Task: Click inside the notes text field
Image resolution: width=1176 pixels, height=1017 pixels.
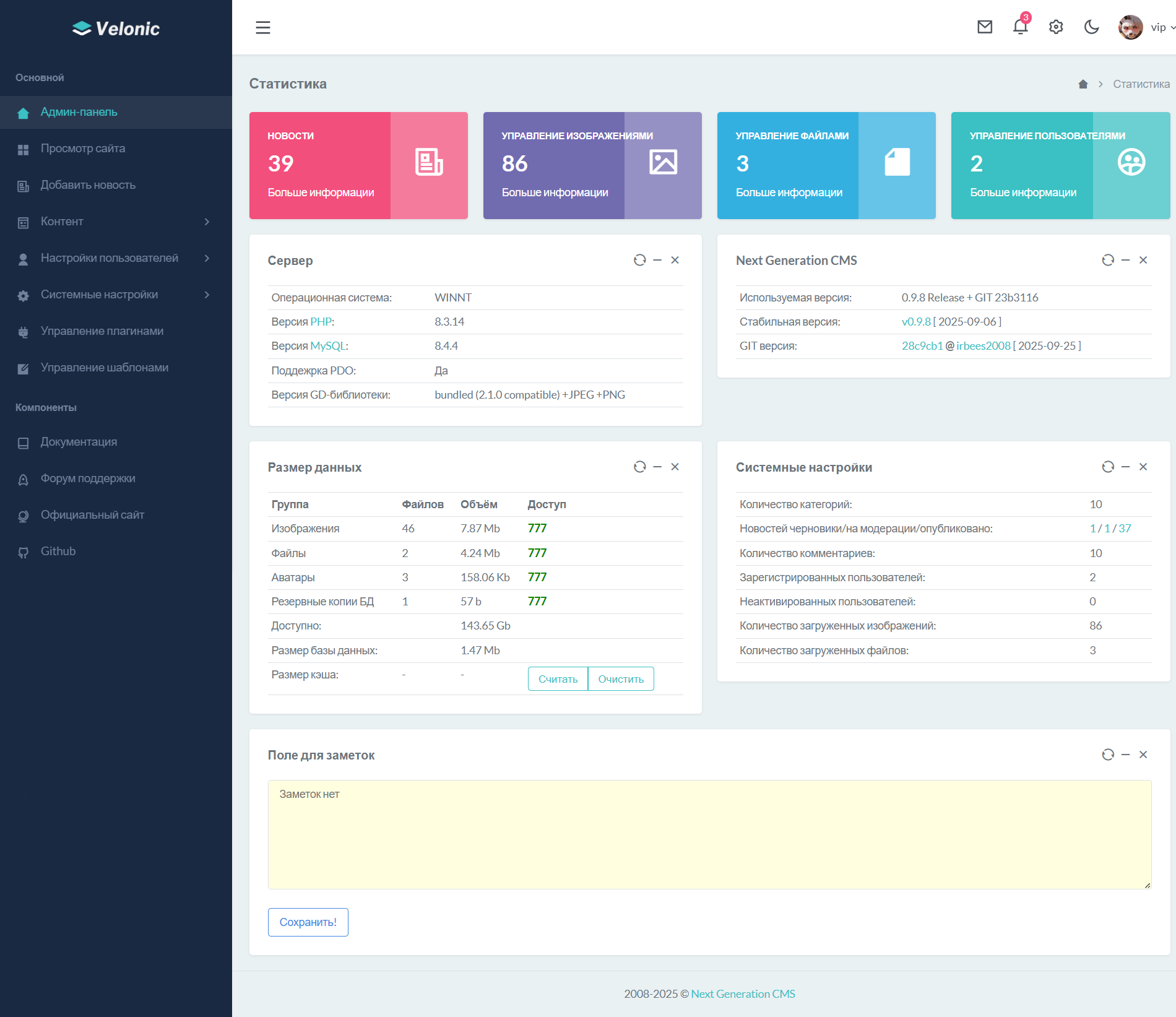Action: click(x=709, y=834)
